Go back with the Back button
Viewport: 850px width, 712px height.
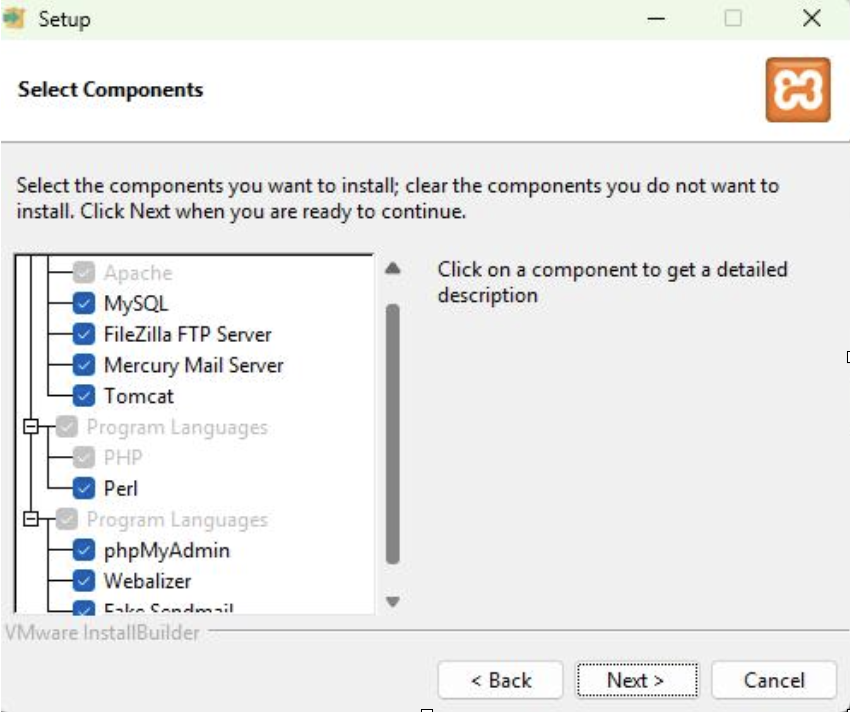[x=501, y=681]
